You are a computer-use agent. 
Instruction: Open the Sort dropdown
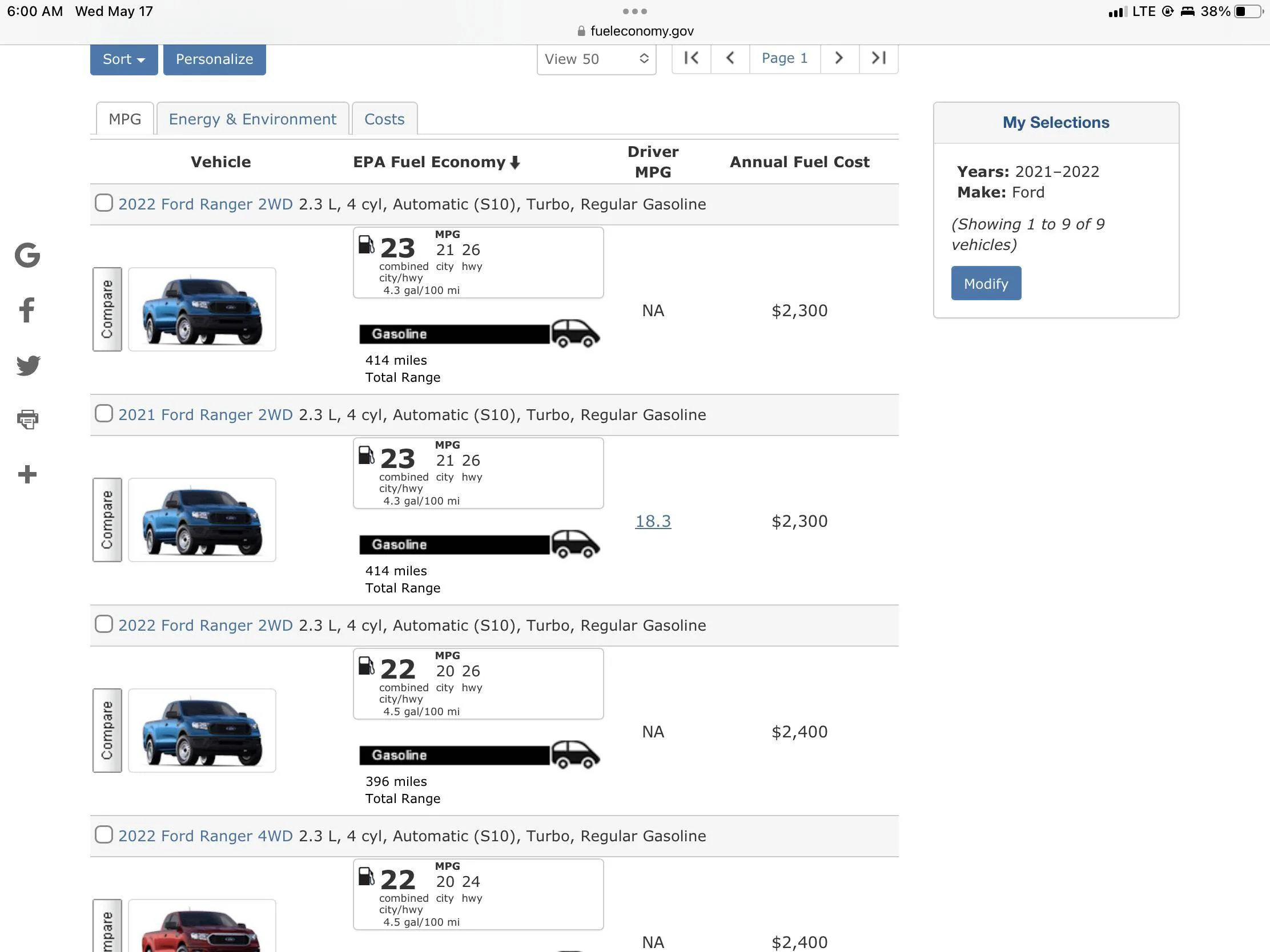tap(124, 59)
